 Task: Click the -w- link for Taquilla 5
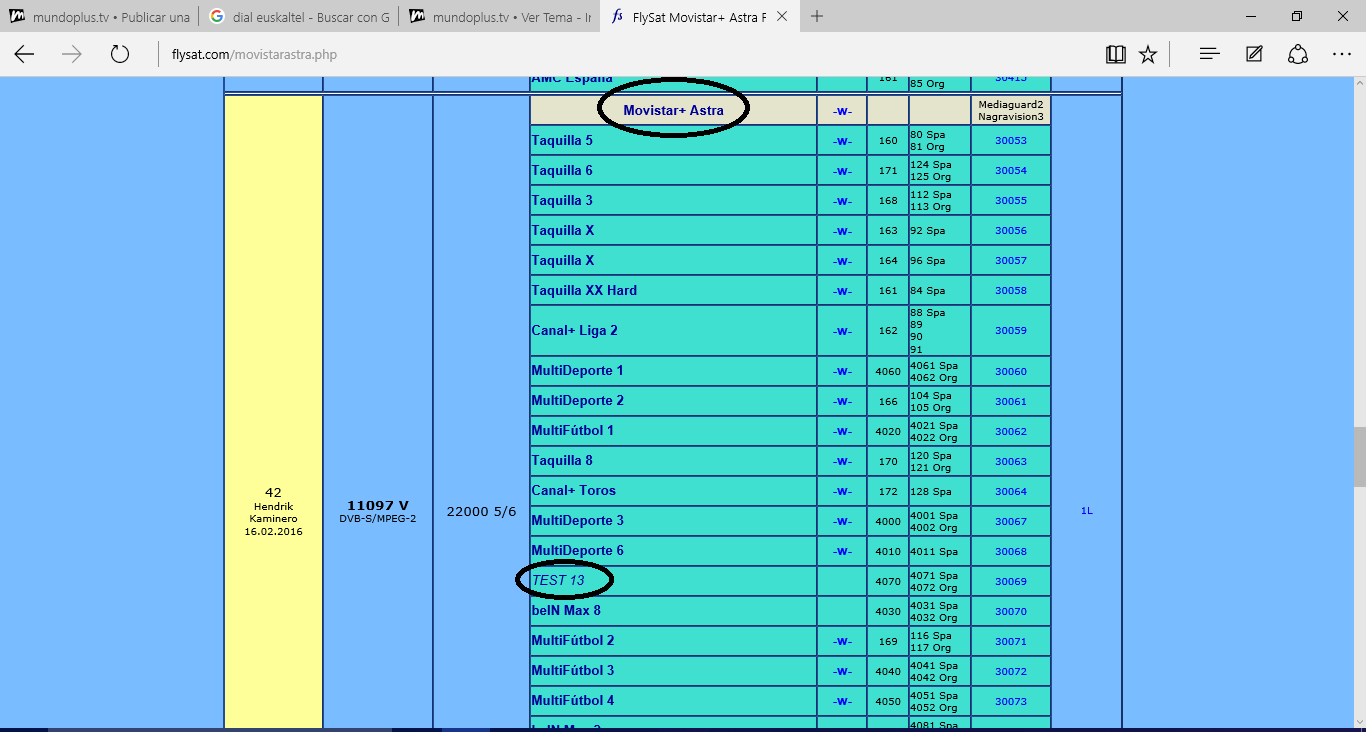click(842, 141)
